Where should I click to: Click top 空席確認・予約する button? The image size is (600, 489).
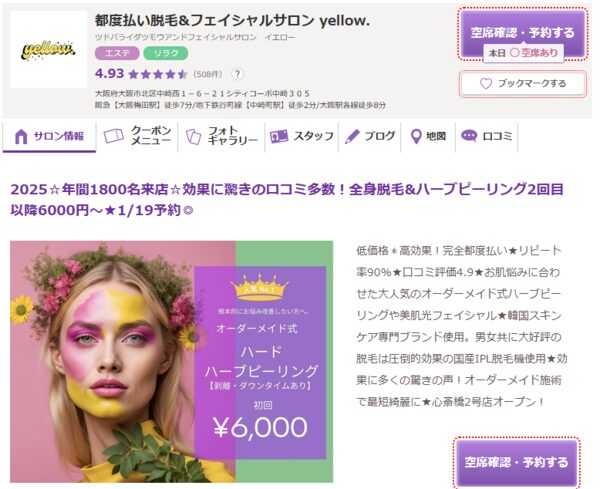[x=523, y=34]
